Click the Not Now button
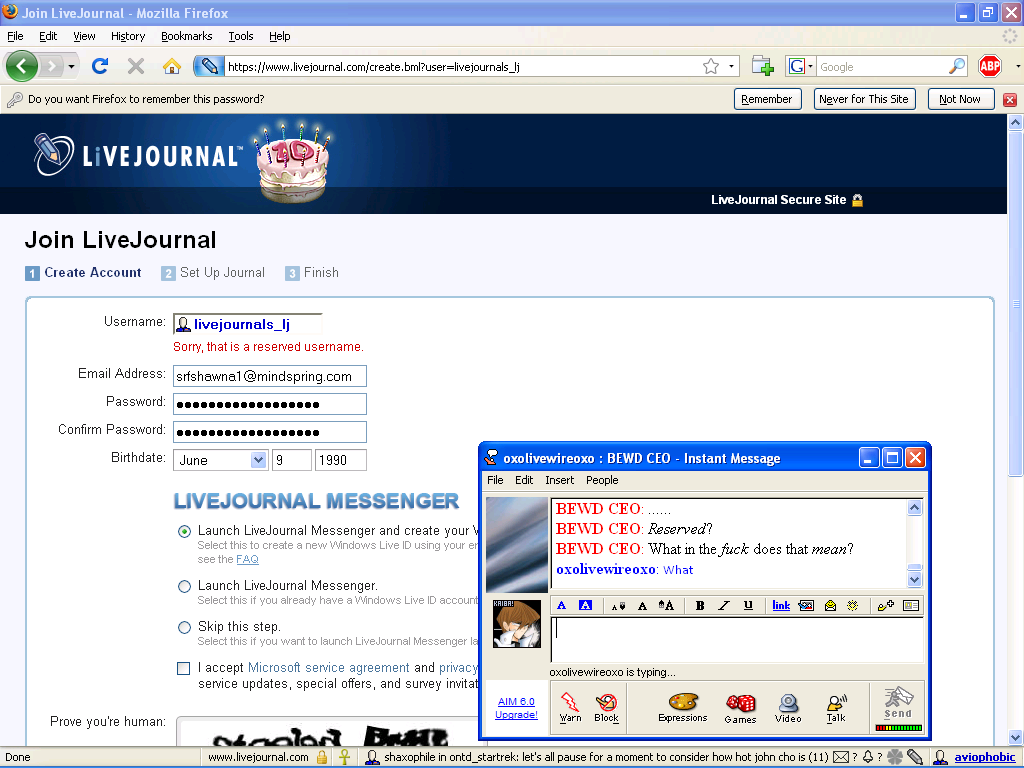1024x768 pixels. pos(960,99)
